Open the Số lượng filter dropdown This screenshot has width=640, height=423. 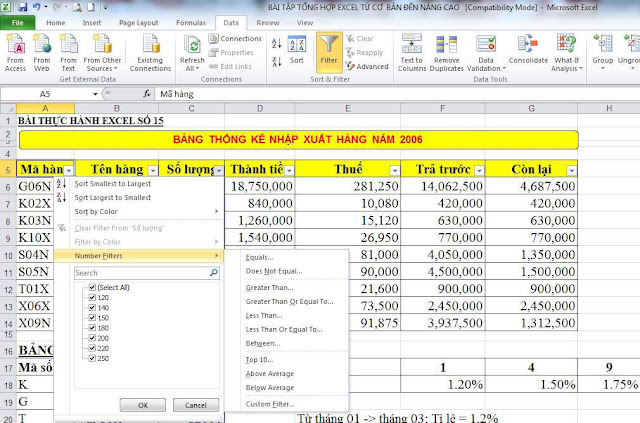tap(219, 170)
